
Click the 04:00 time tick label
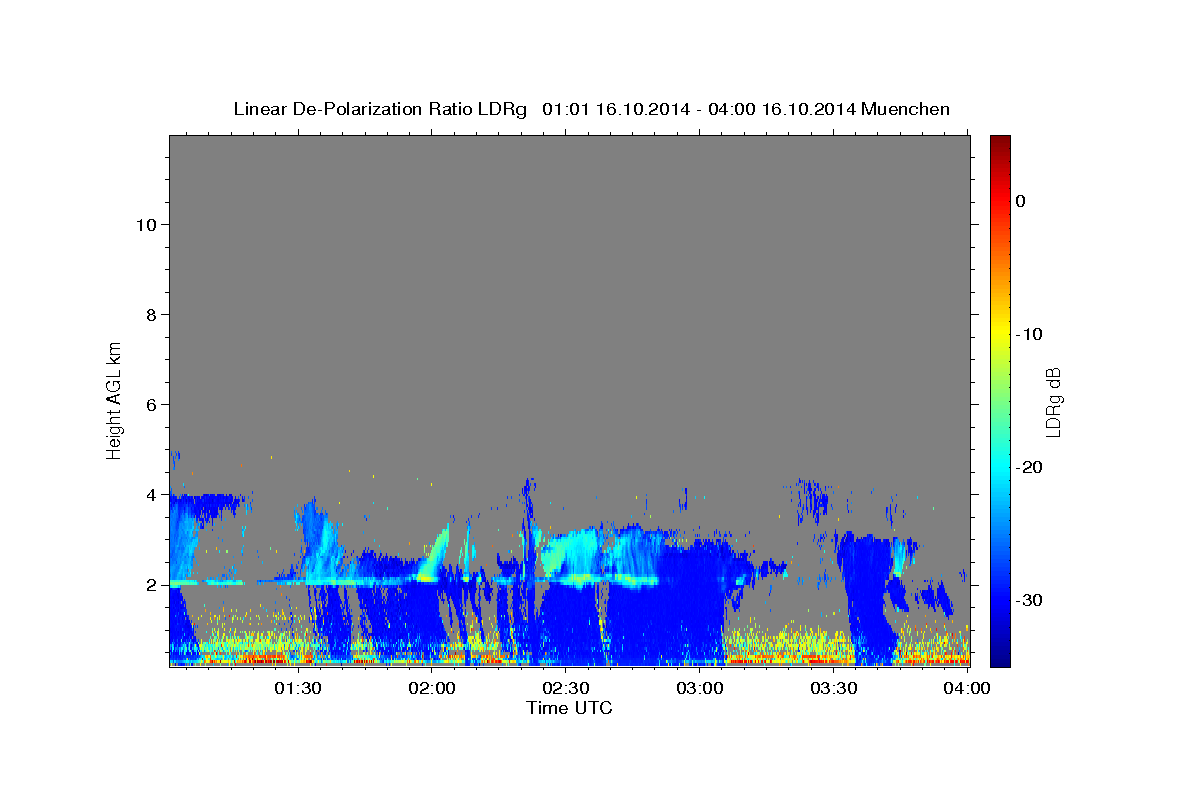coord(968,688)
